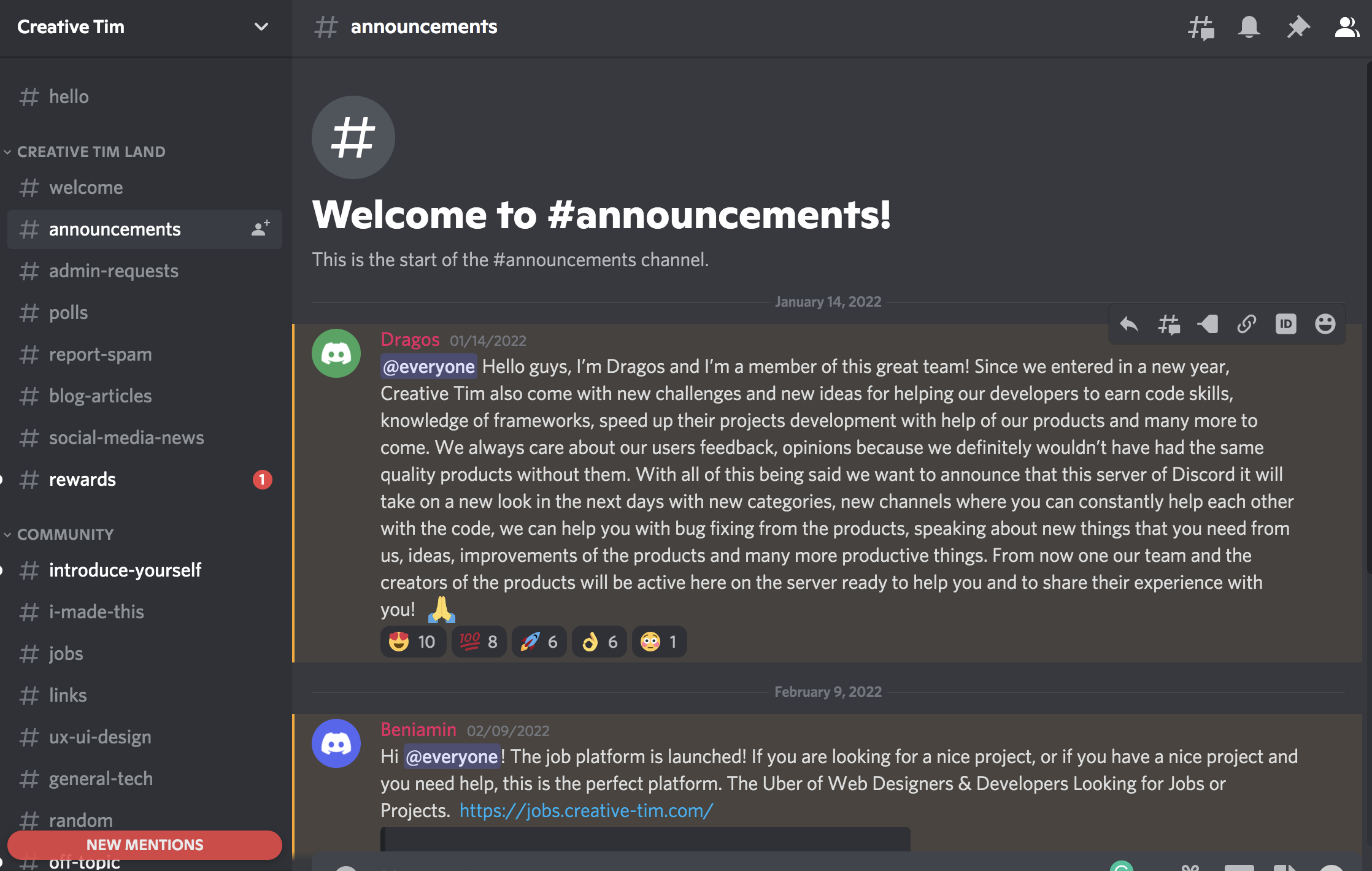Collapse the COMMUNITY category
Image resolution: width=1372 pixels, height=871 pixels.
pos(65,534)
